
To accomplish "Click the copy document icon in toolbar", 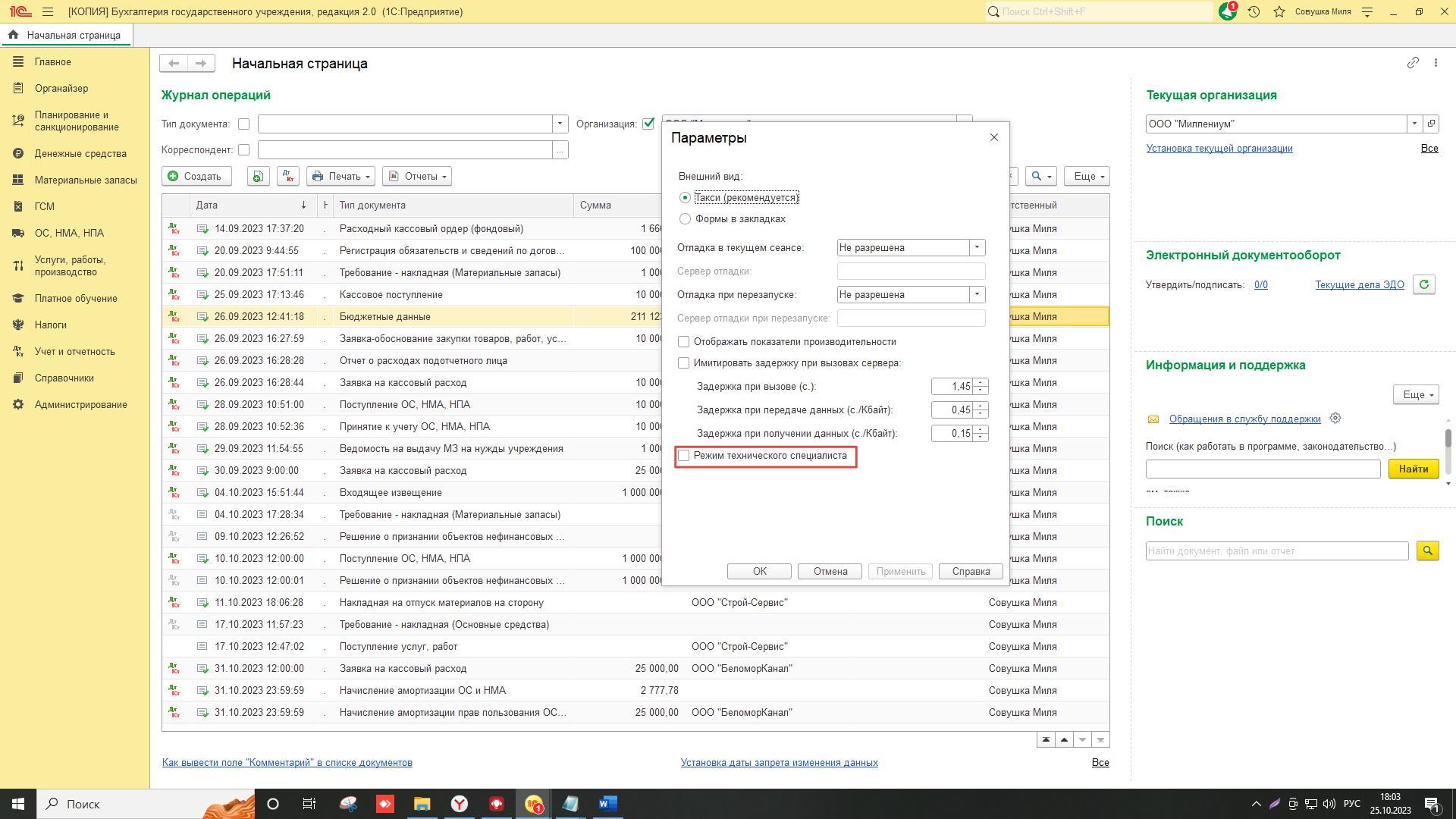I will 259,176.
